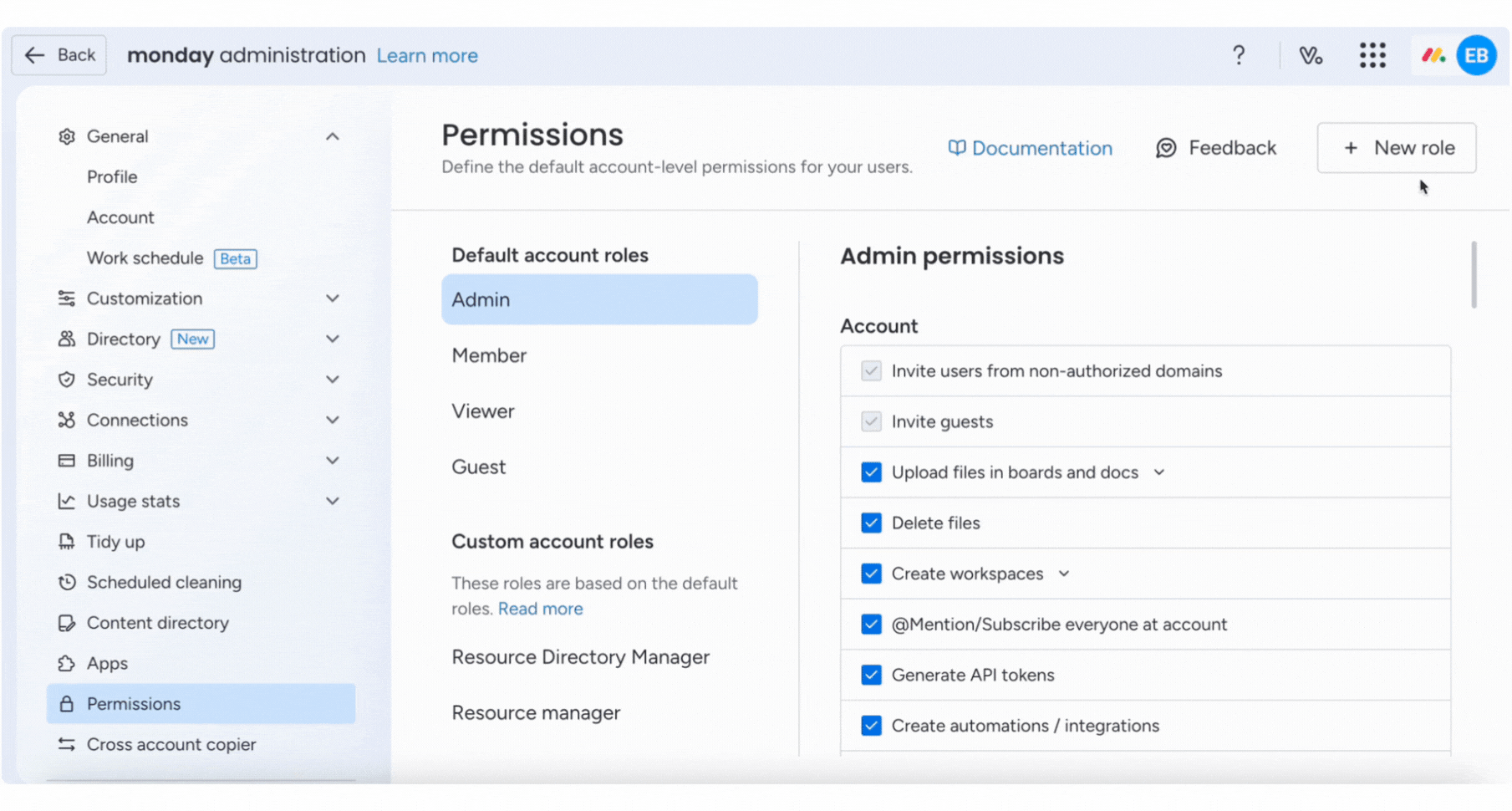Open the Learn more link

point(427,56)
